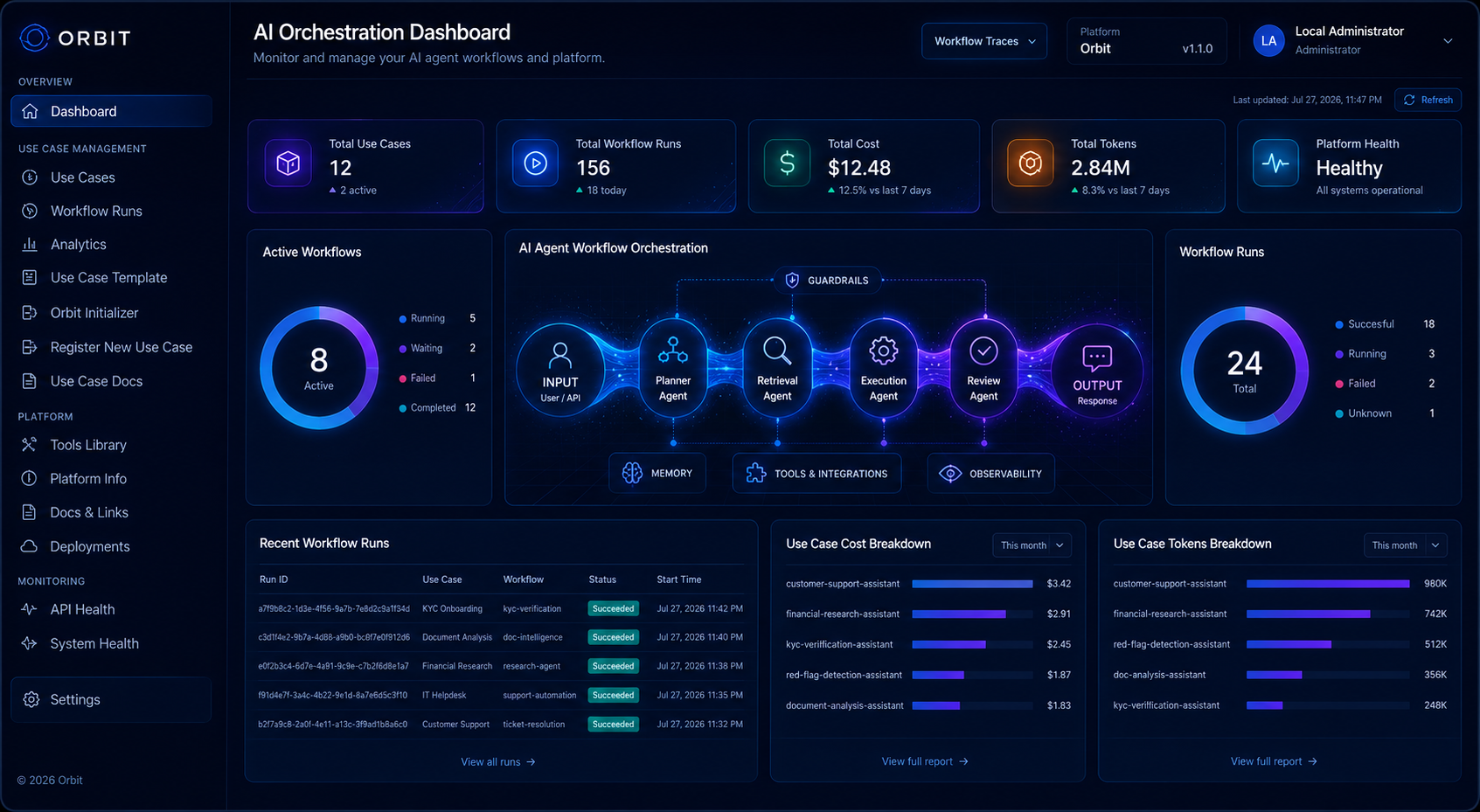The height and width of the screenshot is (812, 1480).
Task: Select the INPUT User / API node
Action: point(560,369)
